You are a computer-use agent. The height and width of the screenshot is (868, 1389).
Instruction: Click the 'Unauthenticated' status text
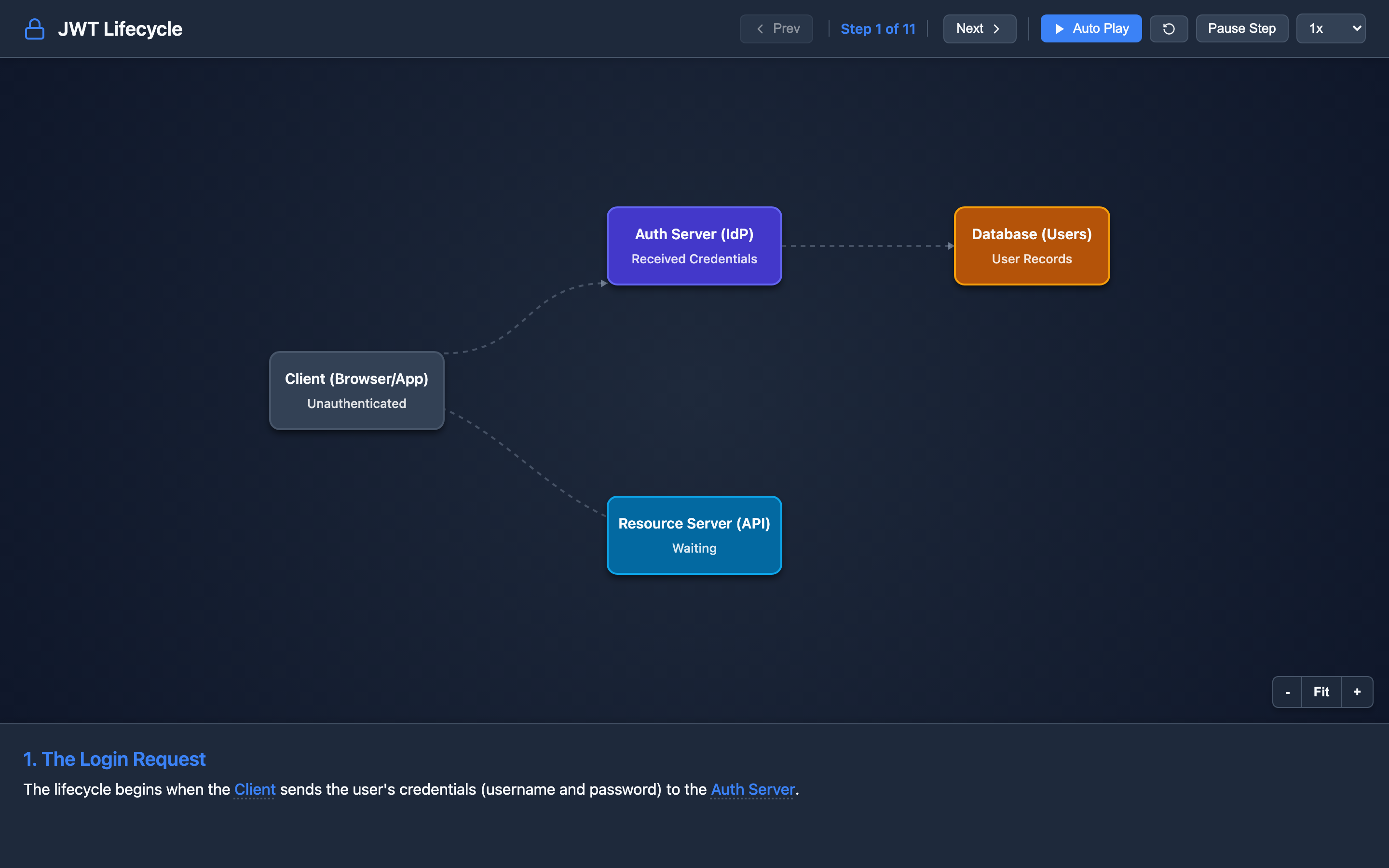coord(356,404)
